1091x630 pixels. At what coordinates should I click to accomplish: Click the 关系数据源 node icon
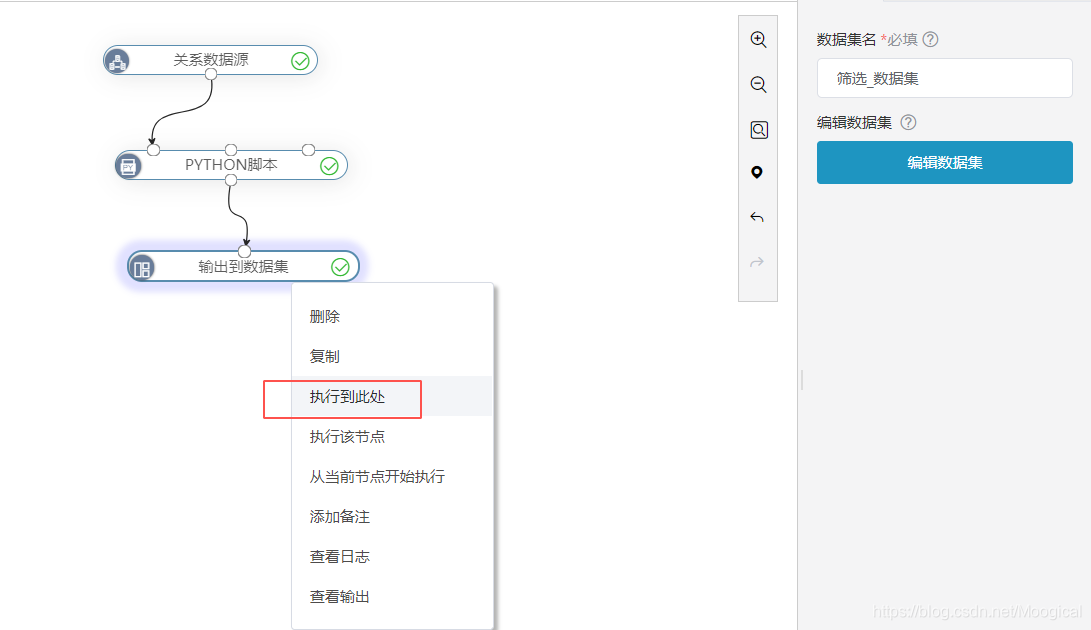(x=117, y=61)
